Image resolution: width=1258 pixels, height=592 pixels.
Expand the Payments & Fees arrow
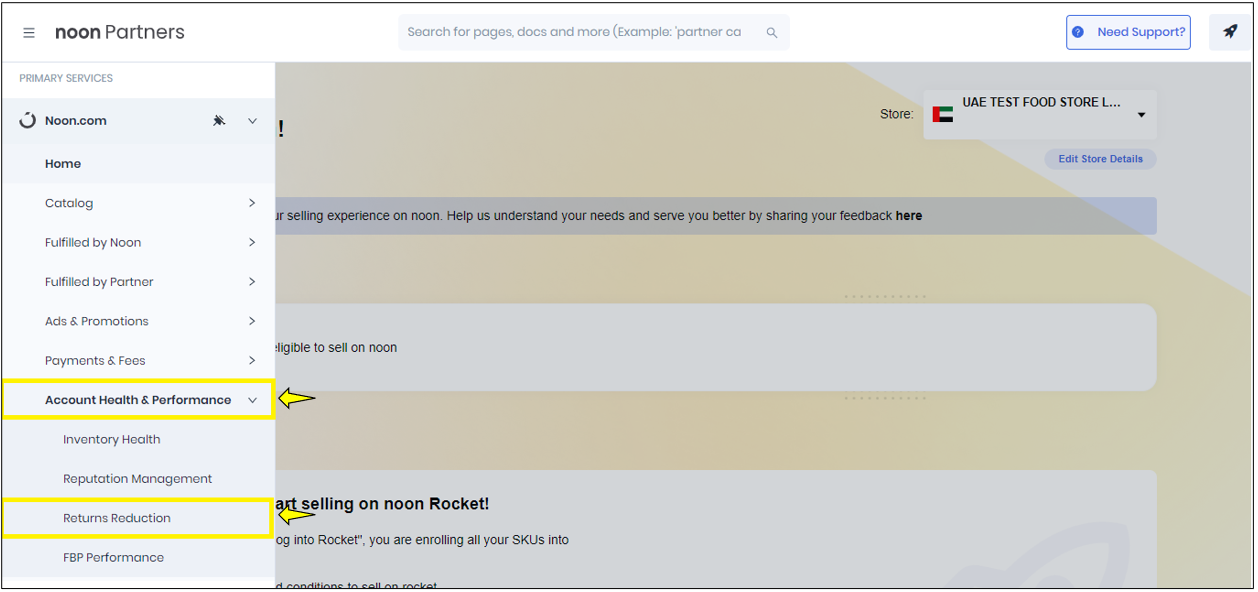(252, 360)
